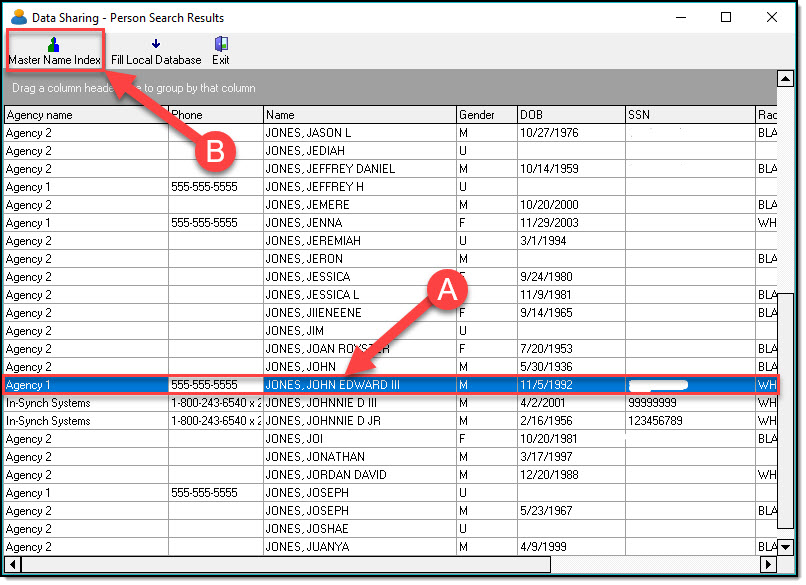
Task: Sort by the Agency name column header
Action: [85, 115]
